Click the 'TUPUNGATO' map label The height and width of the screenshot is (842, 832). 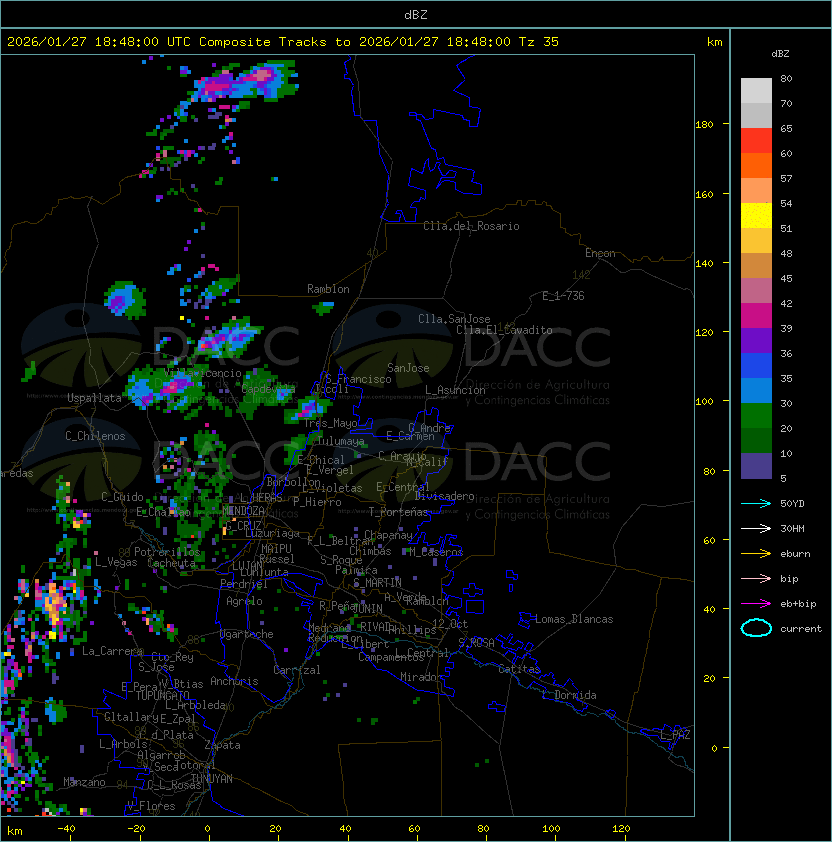(163, 695)
